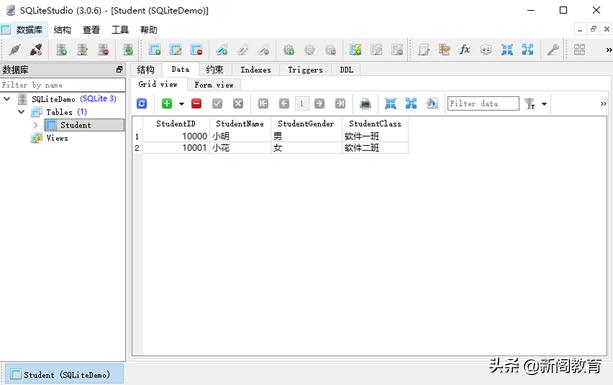
Task: Select the Student (SQLiteDemo) taskbar button
Action: [65, 374]
